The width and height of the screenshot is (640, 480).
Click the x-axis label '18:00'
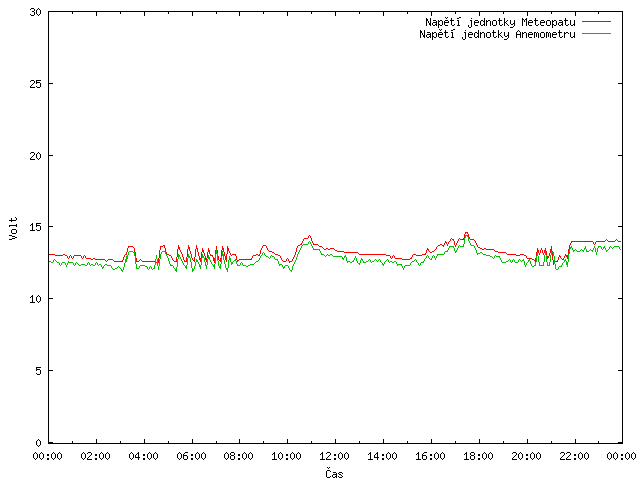(x=478, y=456)
